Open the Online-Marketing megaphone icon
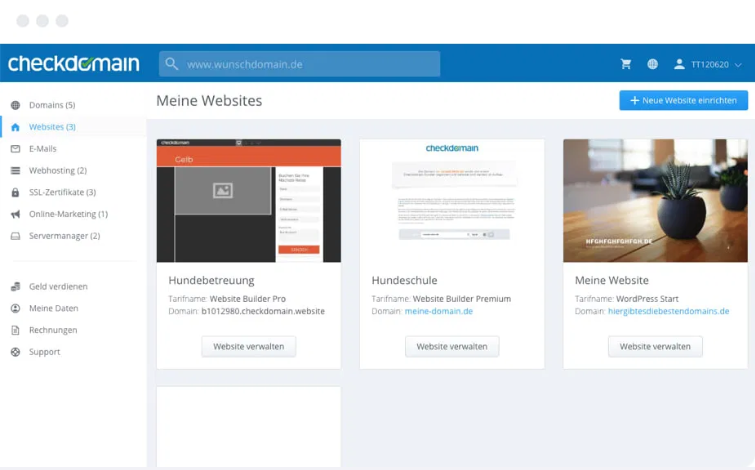The height and width of the screenshot is (470, 755). click(15, 214)
